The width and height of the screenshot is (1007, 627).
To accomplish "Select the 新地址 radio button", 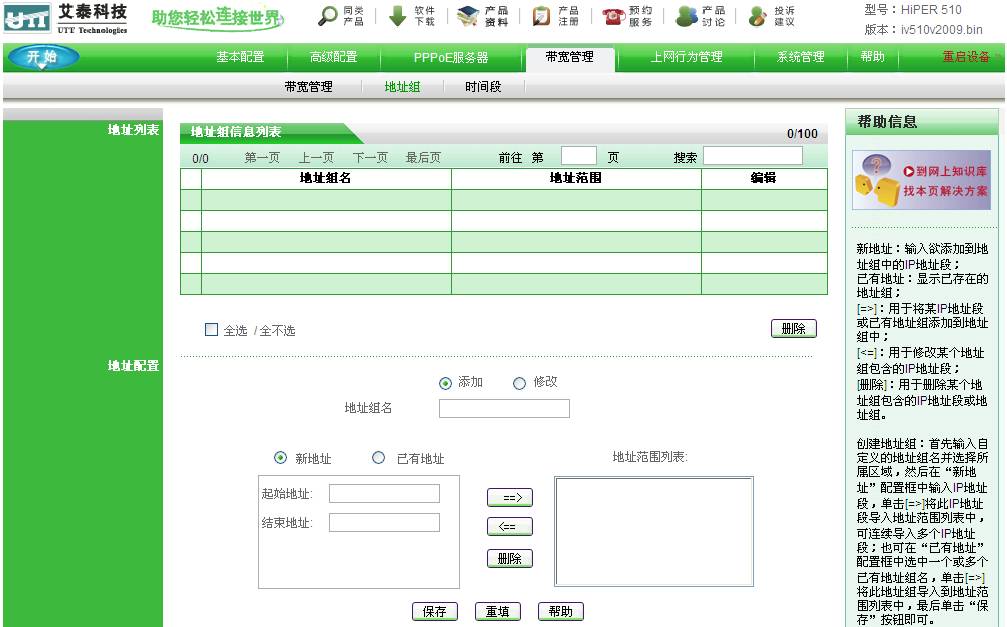I will pyautogui.click(x=280, y=458).
